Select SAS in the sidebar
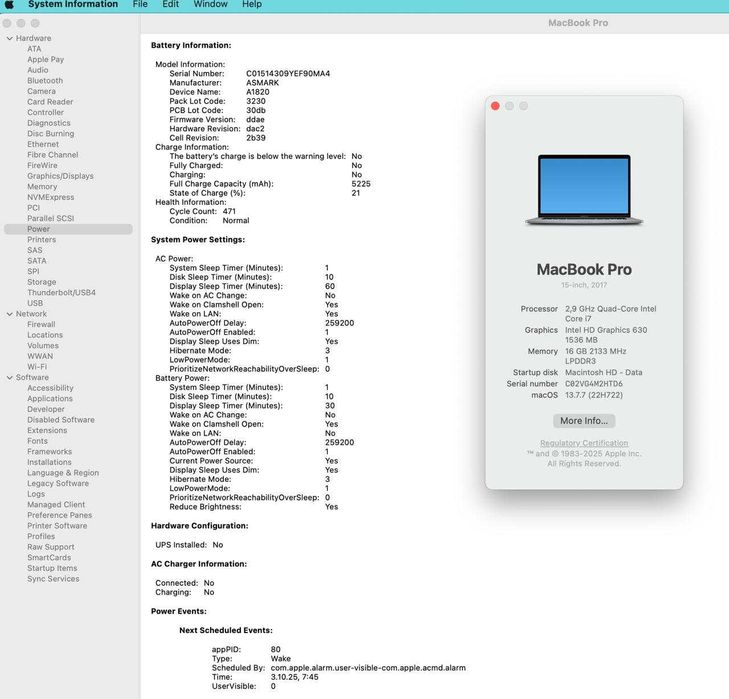Viewport: 729px width, 699px height. pyautogui.click(x=35, y=250)
